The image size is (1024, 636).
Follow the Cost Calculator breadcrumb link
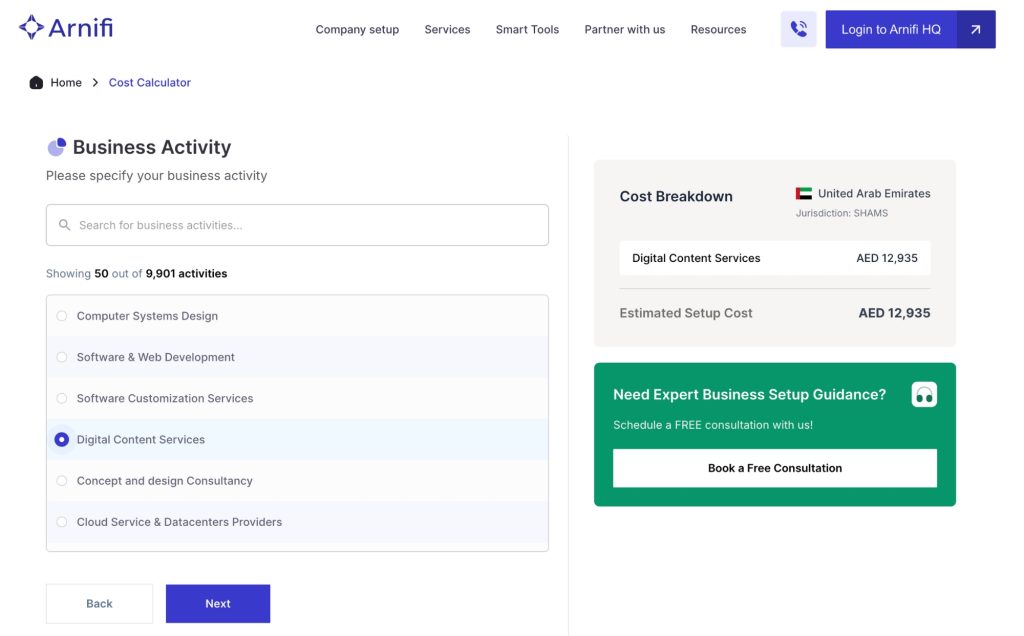pyautogui.click(x=149, y=82)
